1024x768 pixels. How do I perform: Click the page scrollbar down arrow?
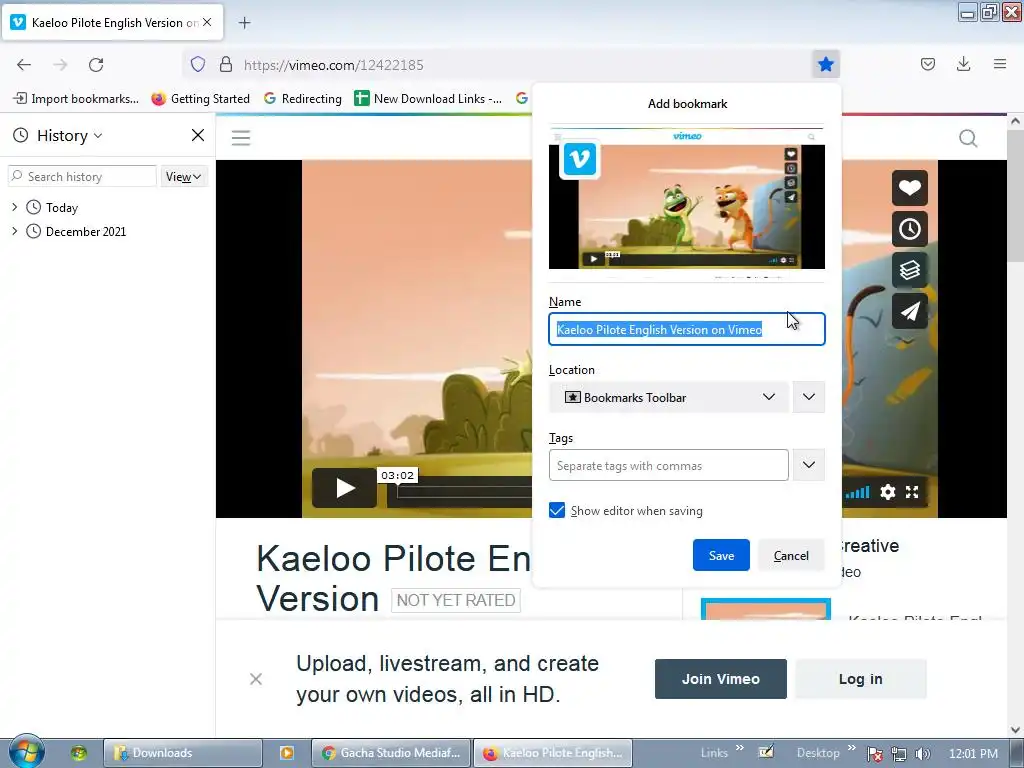(1015, 729)
